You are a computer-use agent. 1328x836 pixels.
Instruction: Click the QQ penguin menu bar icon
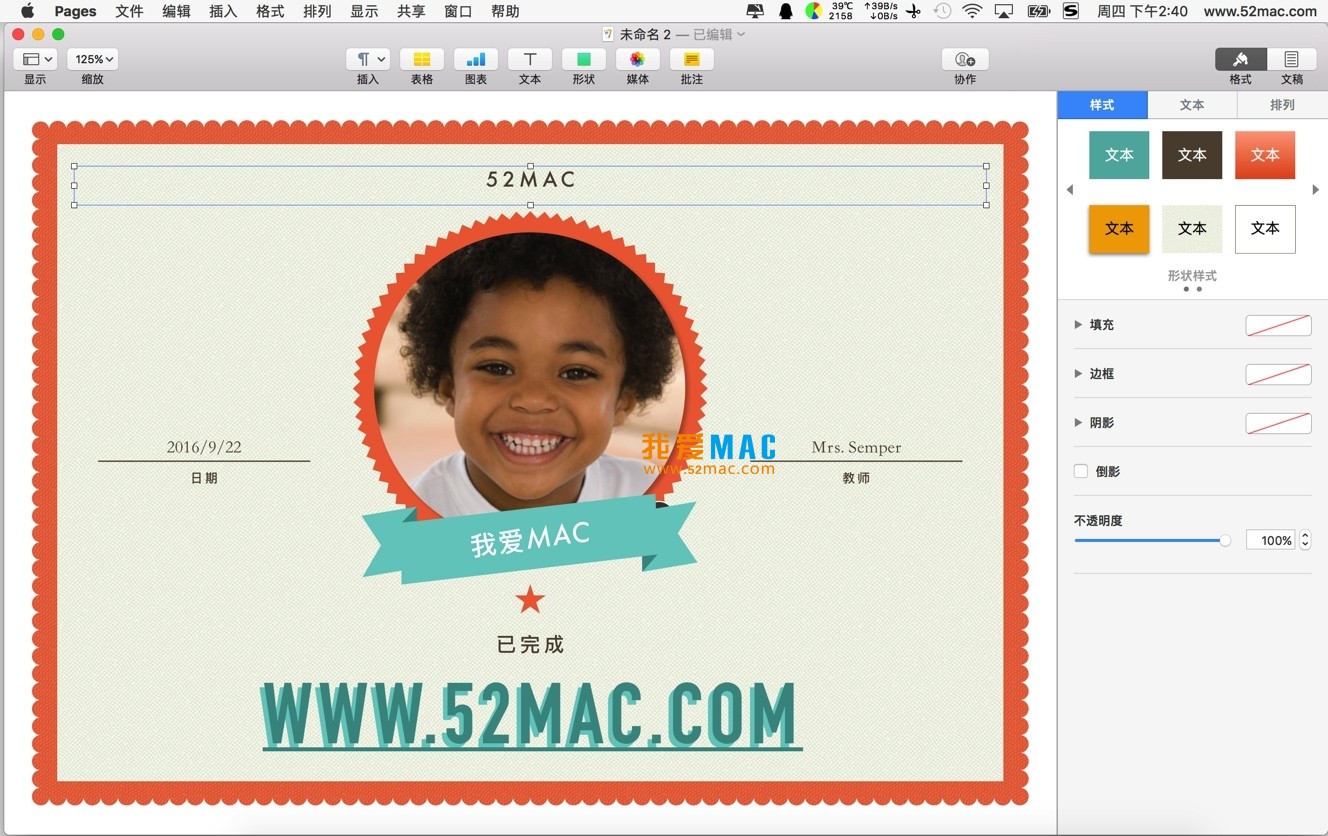coord(786,11)
